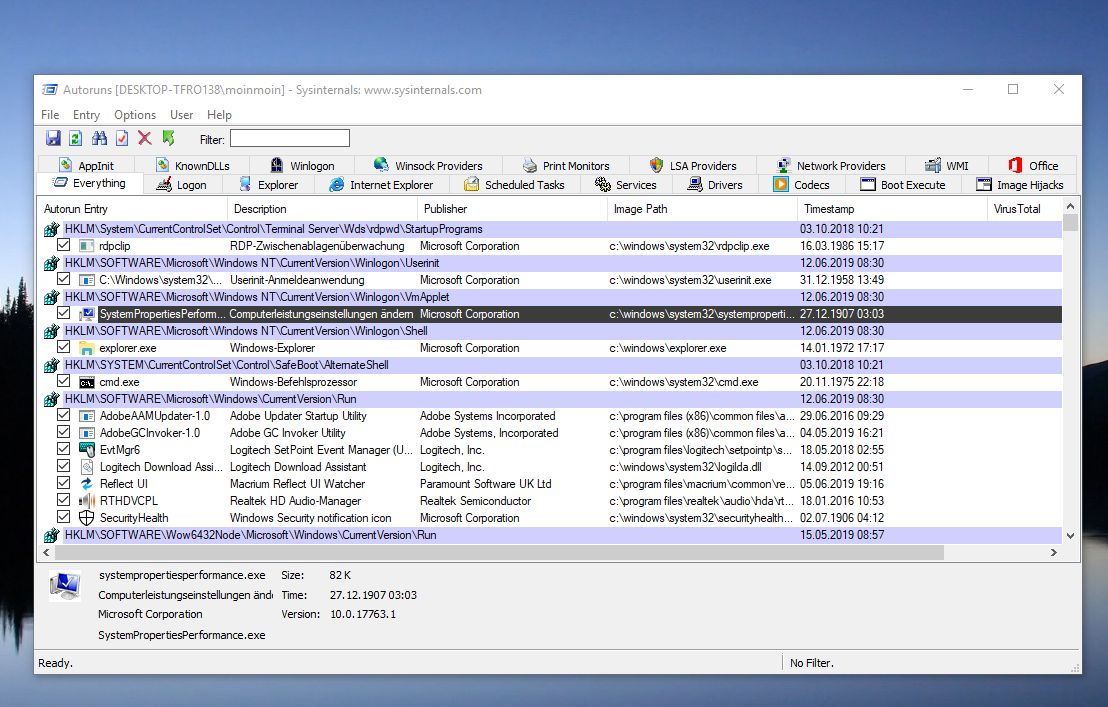
Task: Sort by the Description column header
Action: [x=323, y=209]
